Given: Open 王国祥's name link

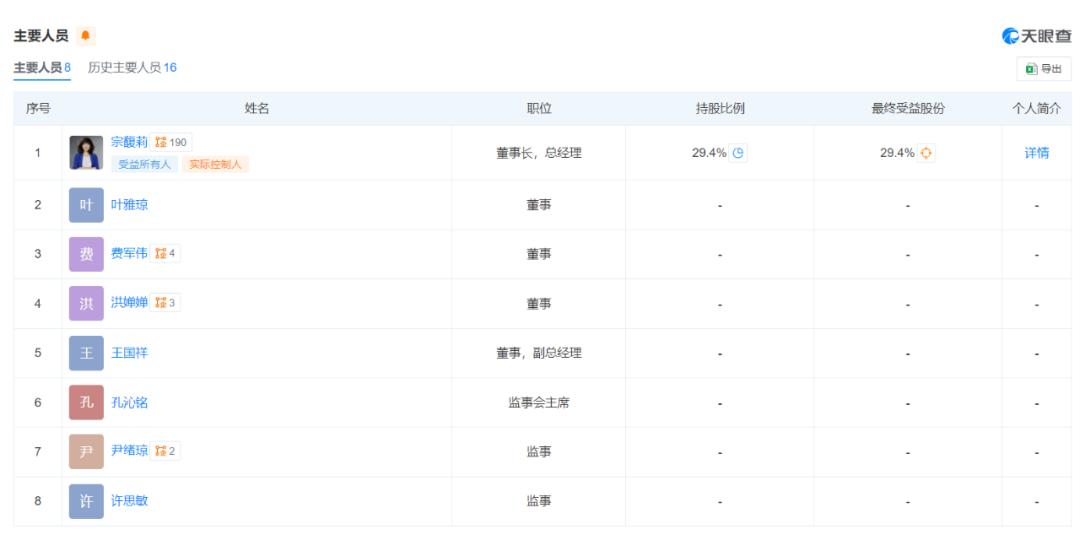Looking at the screenshot, I should (x=129, y=352).
